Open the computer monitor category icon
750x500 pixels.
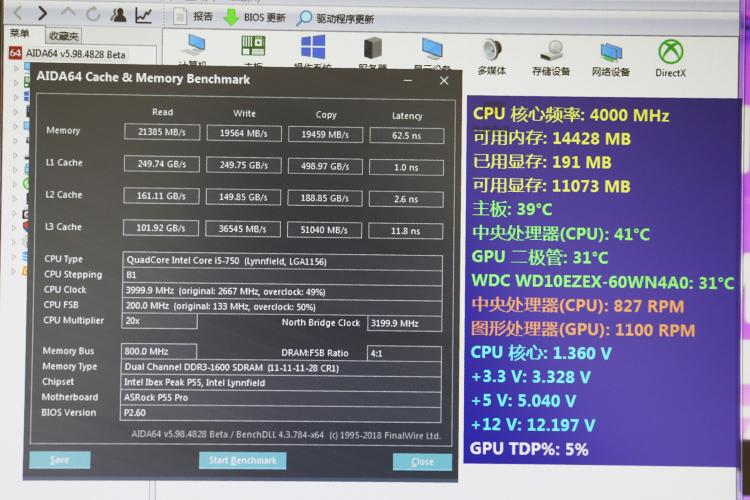coord(194,46)
